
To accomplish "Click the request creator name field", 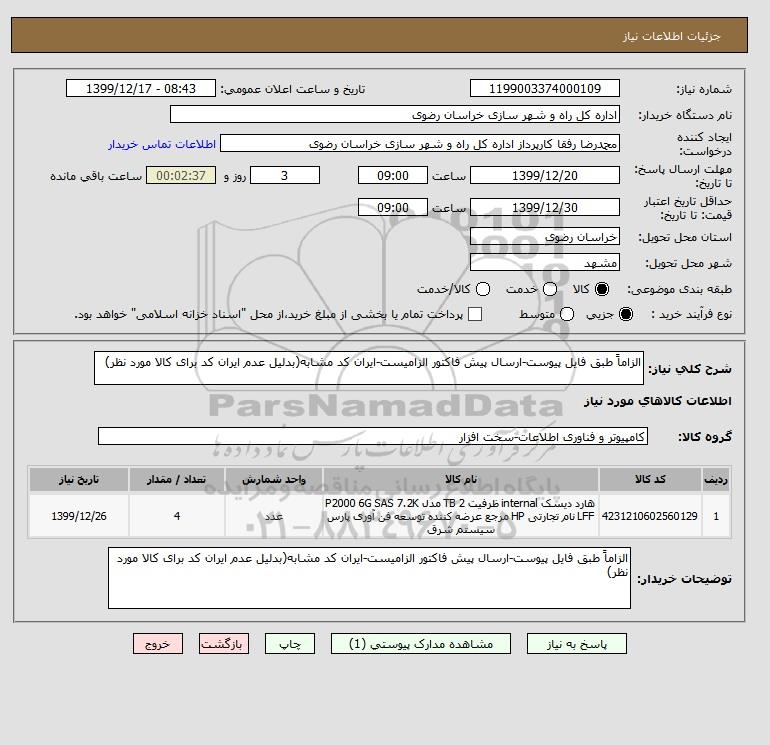I will coord(420,144).
